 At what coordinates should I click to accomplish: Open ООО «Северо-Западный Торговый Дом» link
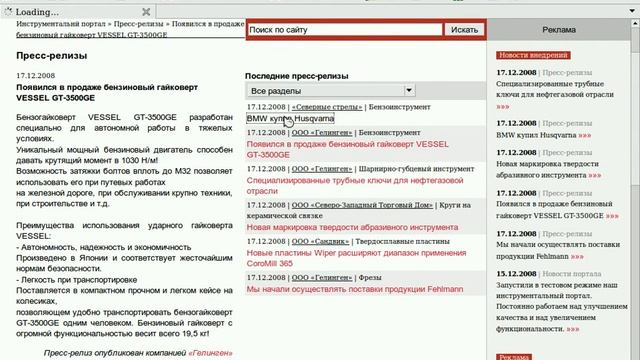[x=362, y=205]
